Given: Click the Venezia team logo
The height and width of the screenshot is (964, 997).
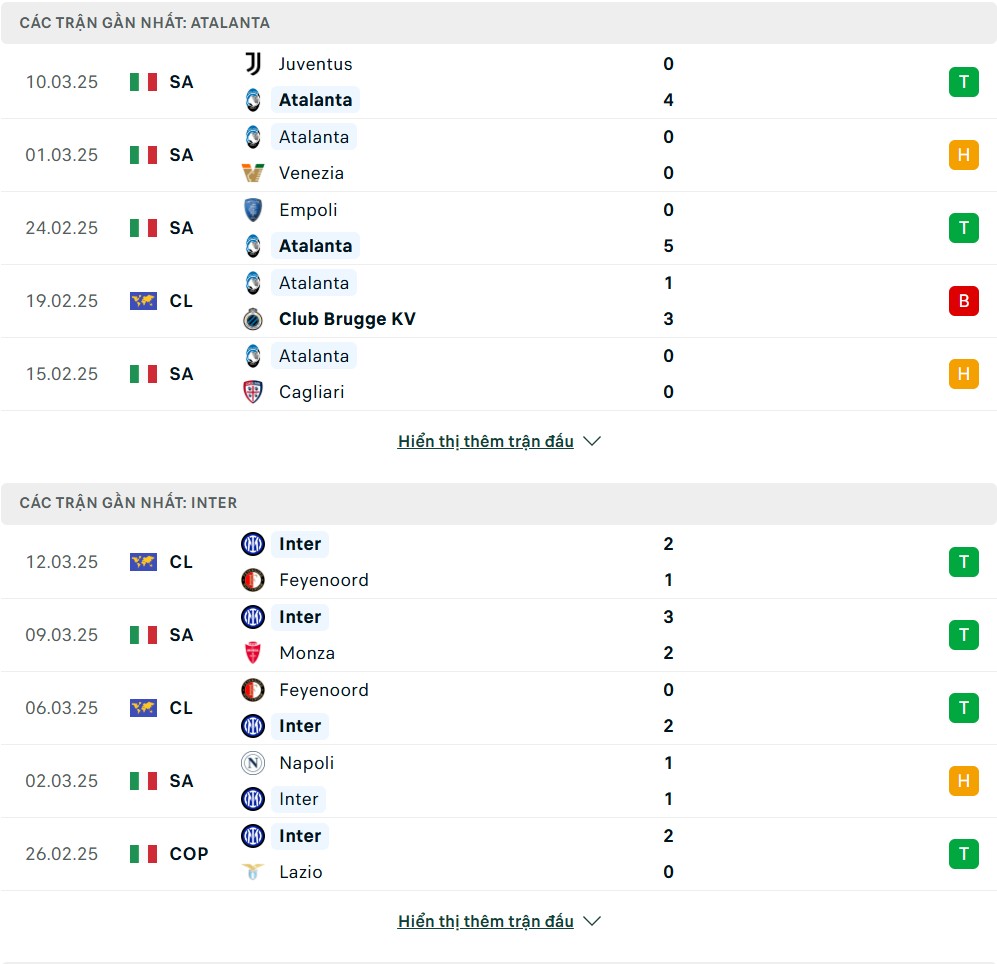Looking at the screenshot, I should pos(253,173).
